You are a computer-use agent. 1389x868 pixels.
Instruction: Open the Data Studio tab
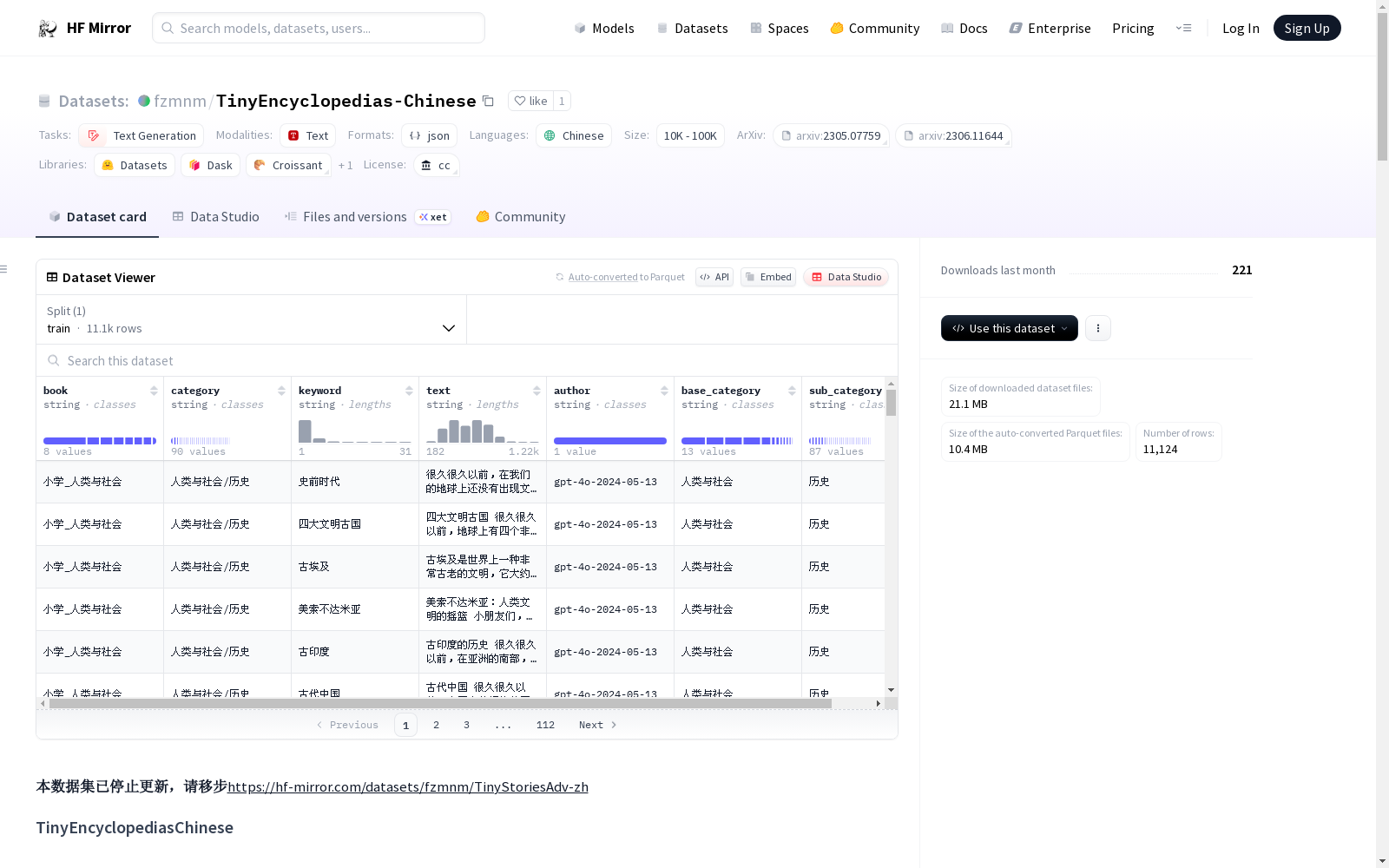215,217
